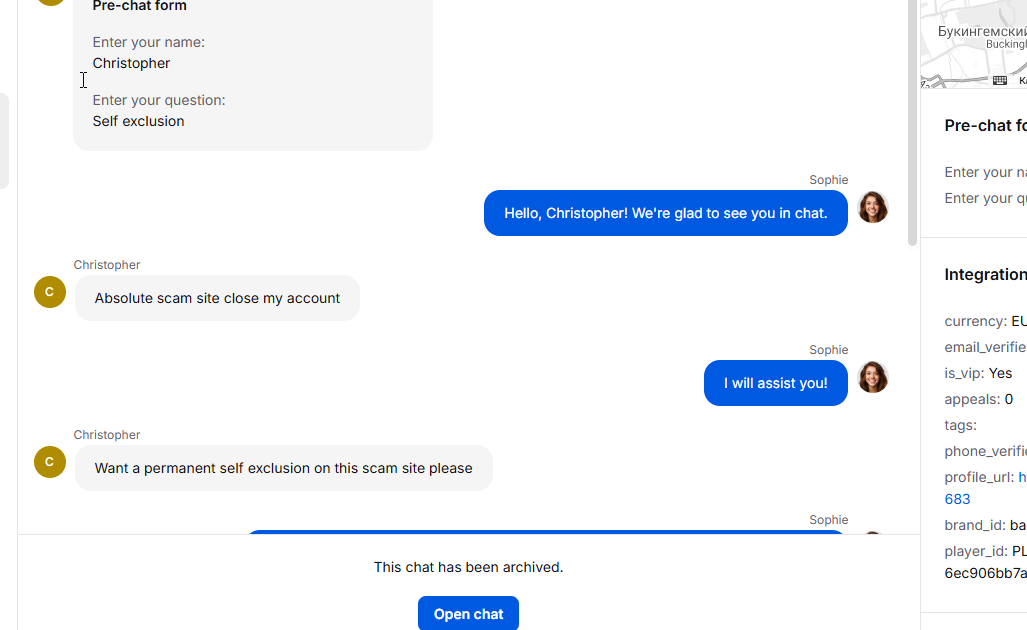Viewport: 1027px width, 630px height.
Task: Click the 'This chat has been archived.' notice
Action: (x=468, y=567)
